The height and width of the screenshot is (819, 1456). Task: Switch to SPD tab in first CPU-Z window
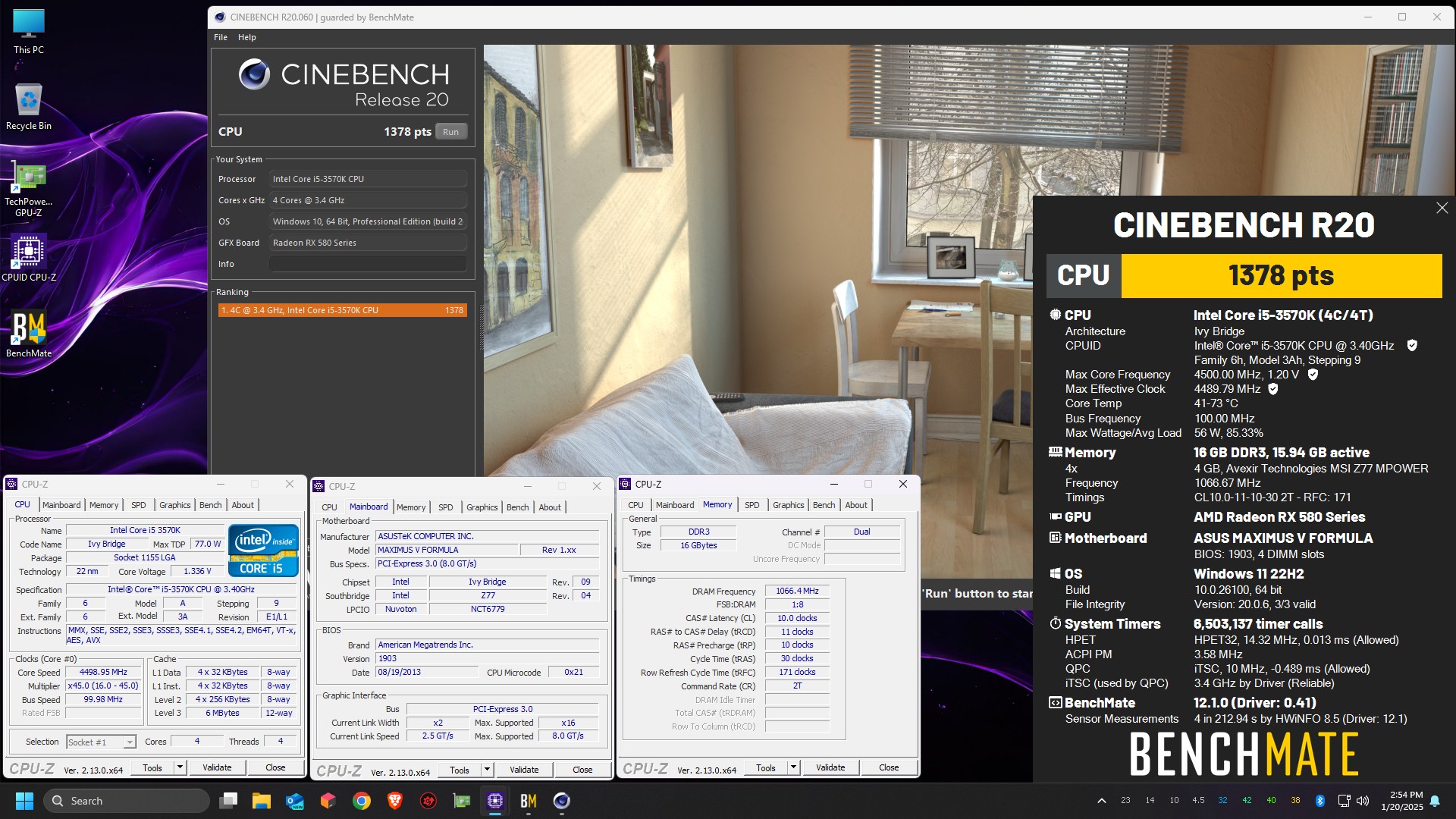point(138,505)
